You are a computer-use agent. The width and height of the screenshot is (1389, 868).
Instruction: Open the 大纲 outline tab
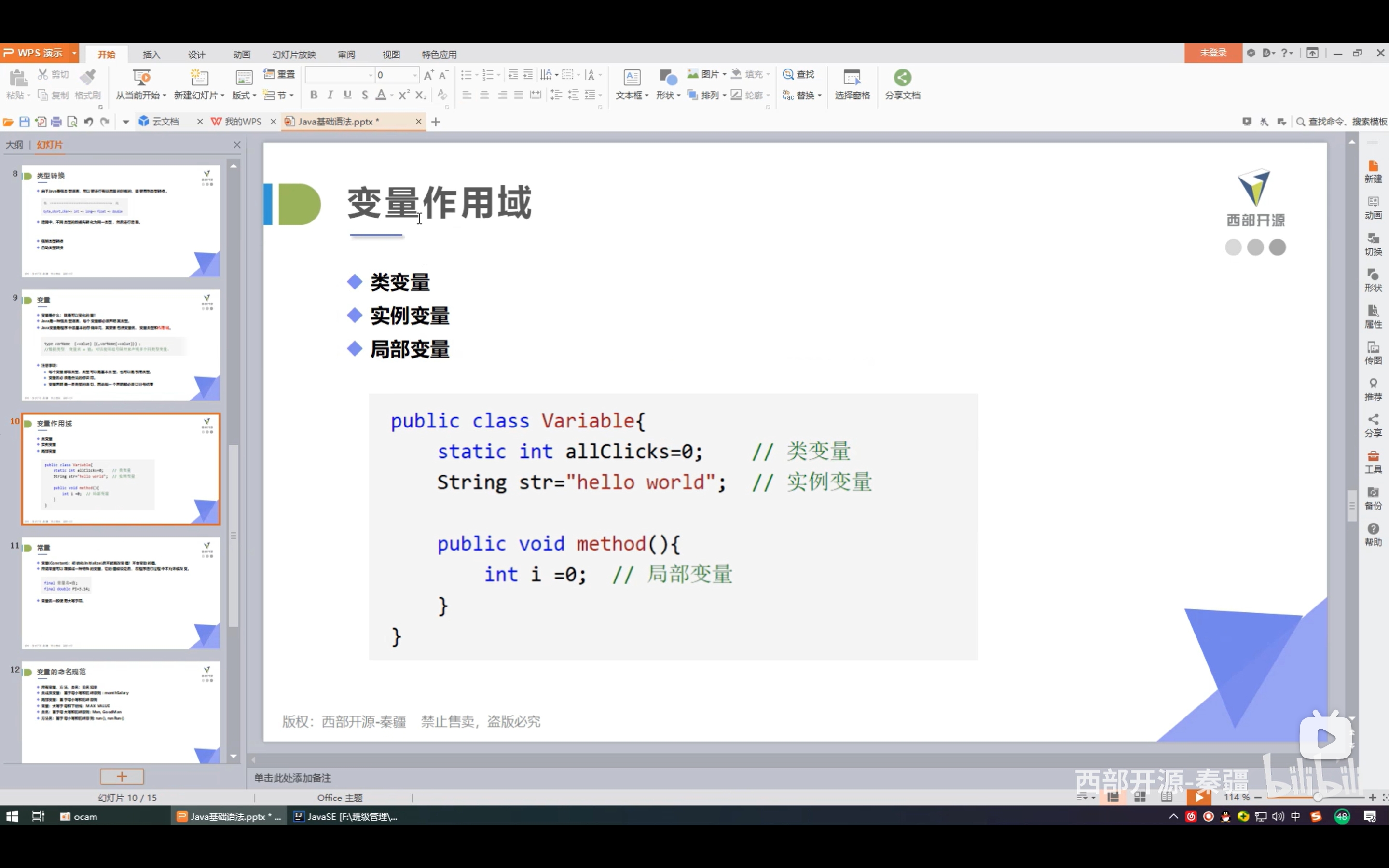[14, 145]
